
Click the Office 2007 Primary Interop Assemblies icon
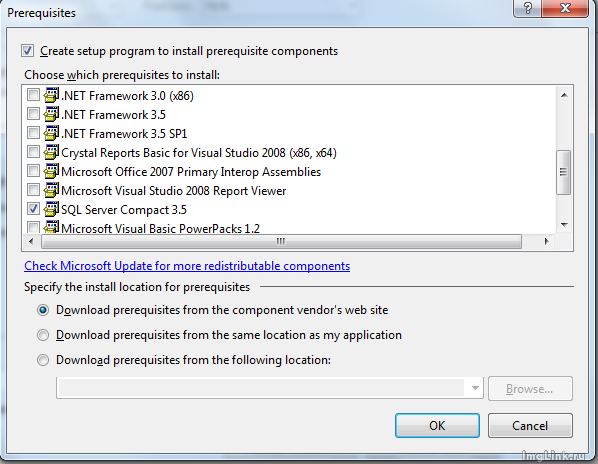(x=51, y=171)
